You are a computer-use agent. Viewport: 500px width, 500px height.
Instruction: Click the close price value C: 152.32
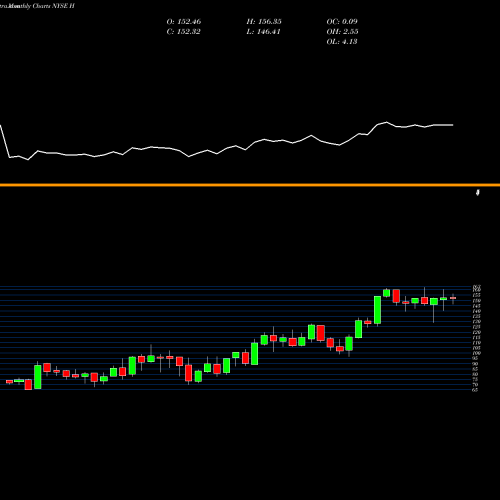click(183, 32)
